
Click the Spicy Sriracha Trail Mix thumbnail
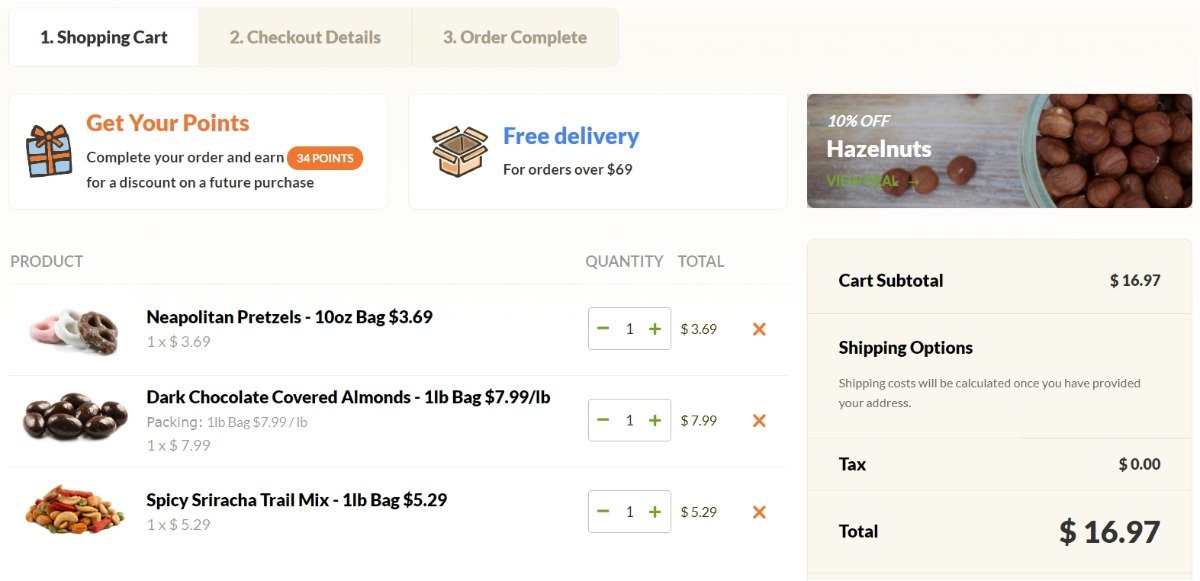click(75, 510)
